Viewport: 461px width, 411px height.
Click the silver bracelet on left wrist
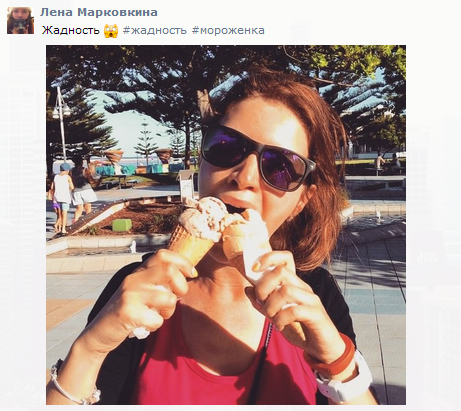click(72, 383)
